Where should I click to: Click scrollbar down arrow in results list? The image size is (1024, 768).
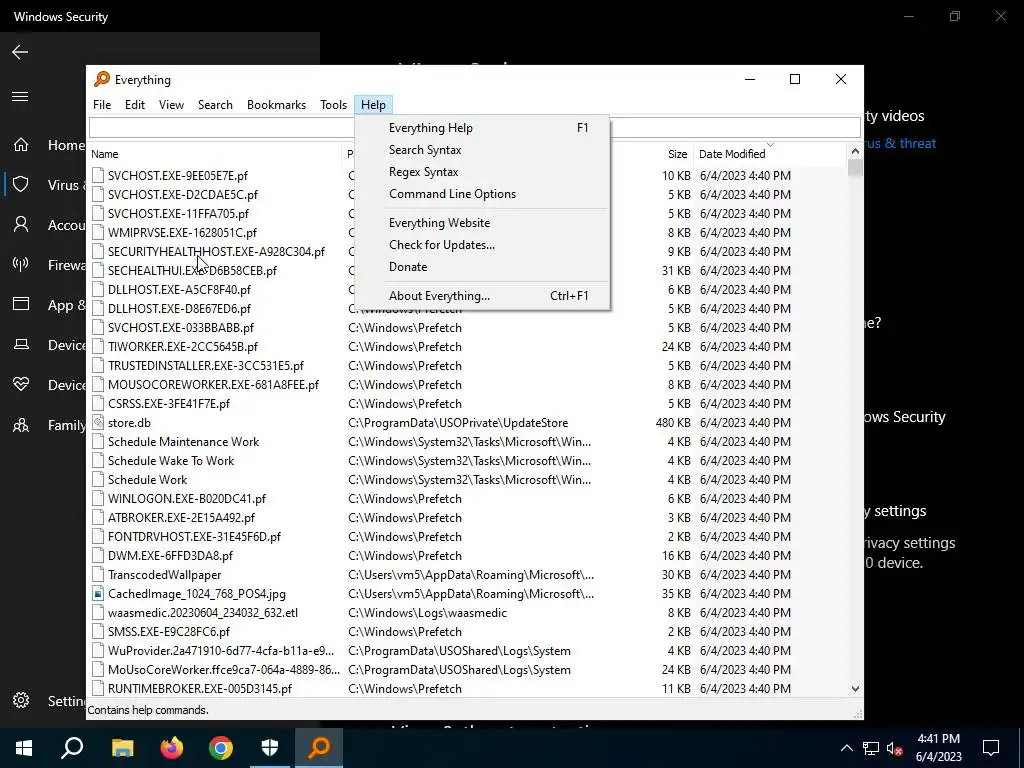[x=855, y=689]
